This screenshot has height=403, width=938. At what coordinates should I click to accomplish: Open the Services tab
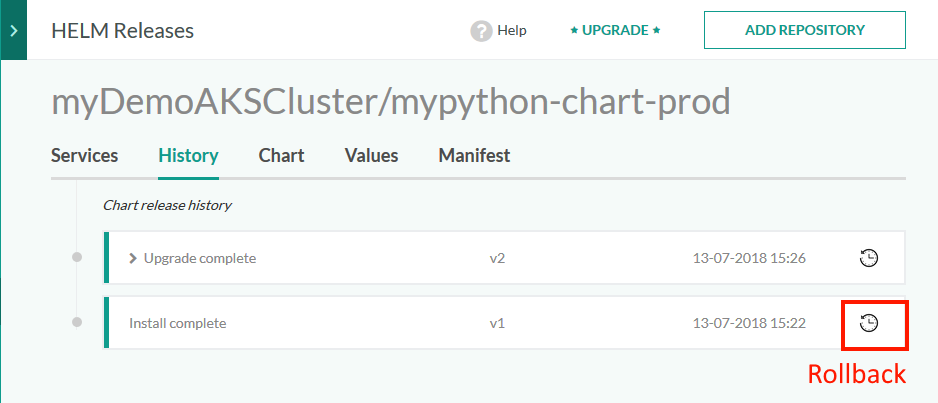click(x=84, y=155)
